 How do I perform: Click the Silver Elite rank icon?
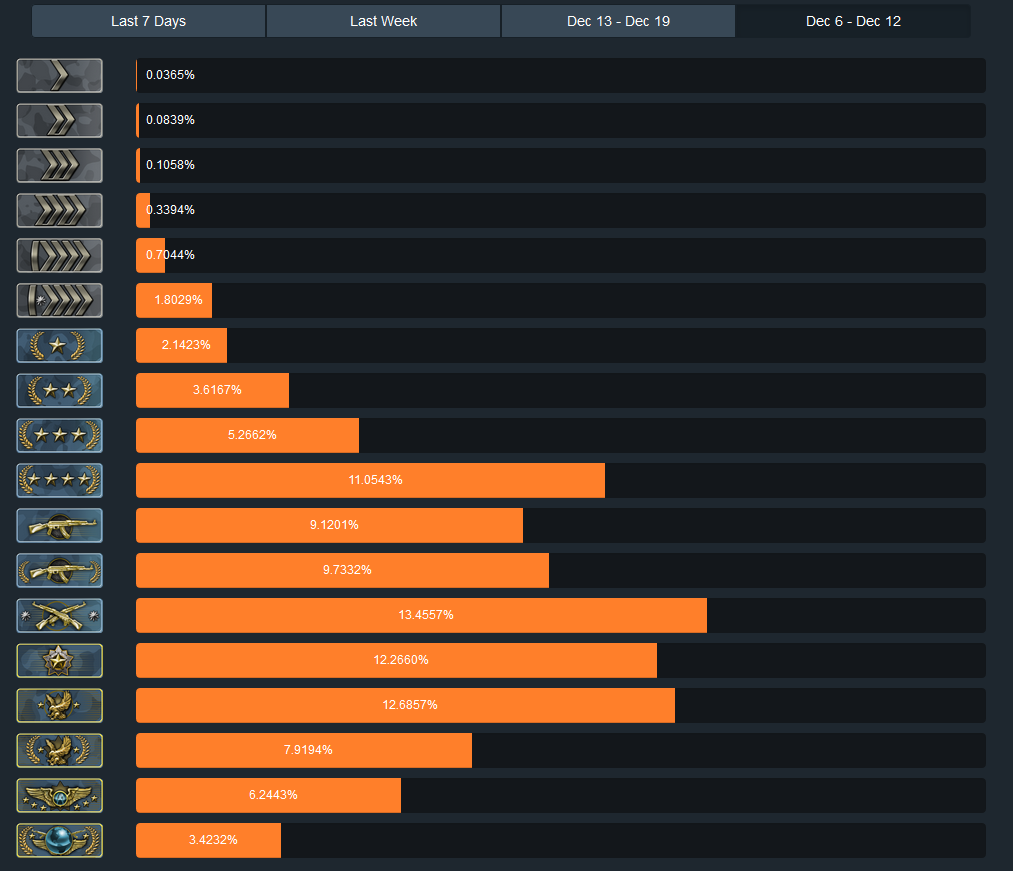coord(59,255)
